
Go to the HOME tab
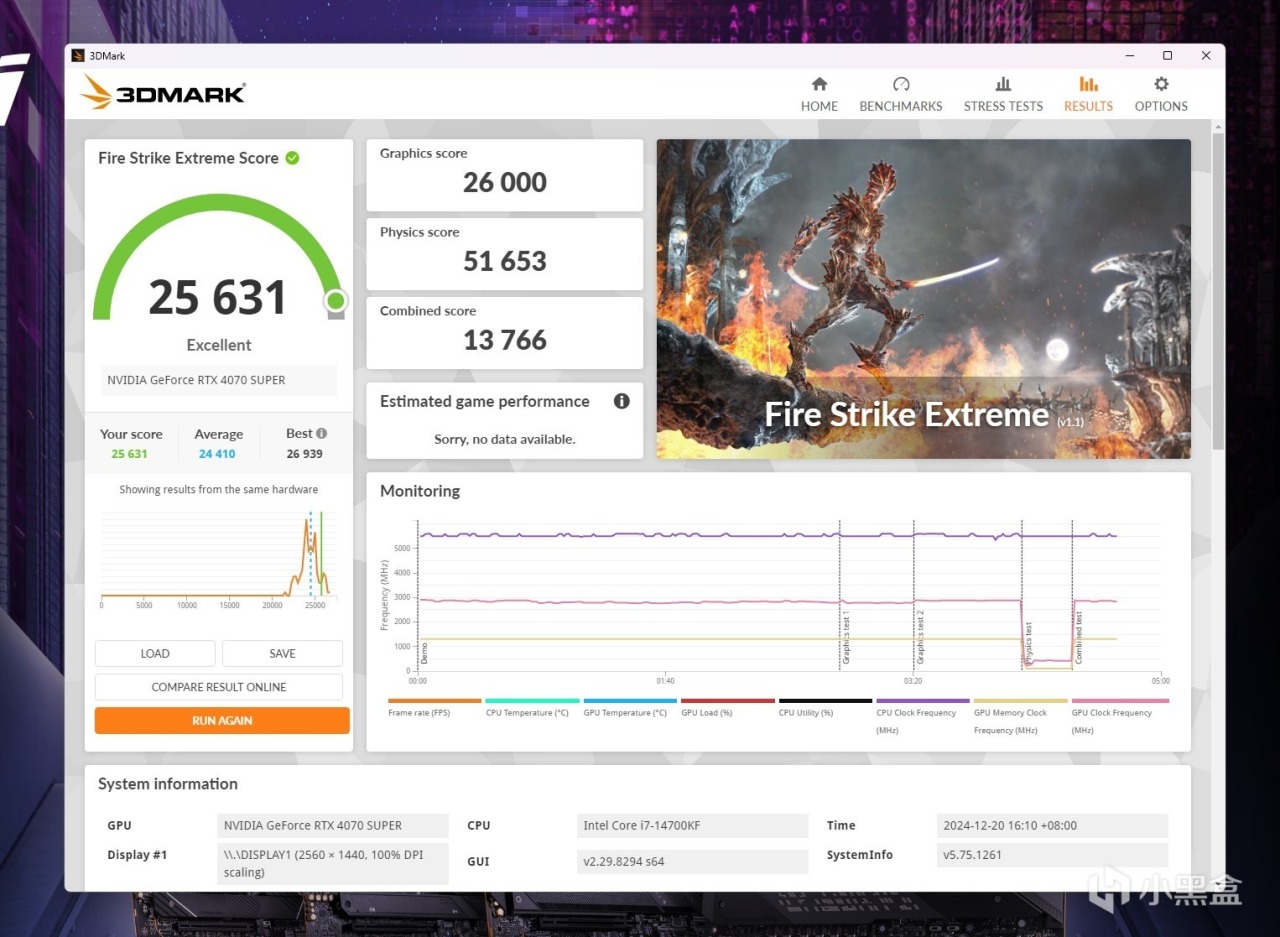819,94
